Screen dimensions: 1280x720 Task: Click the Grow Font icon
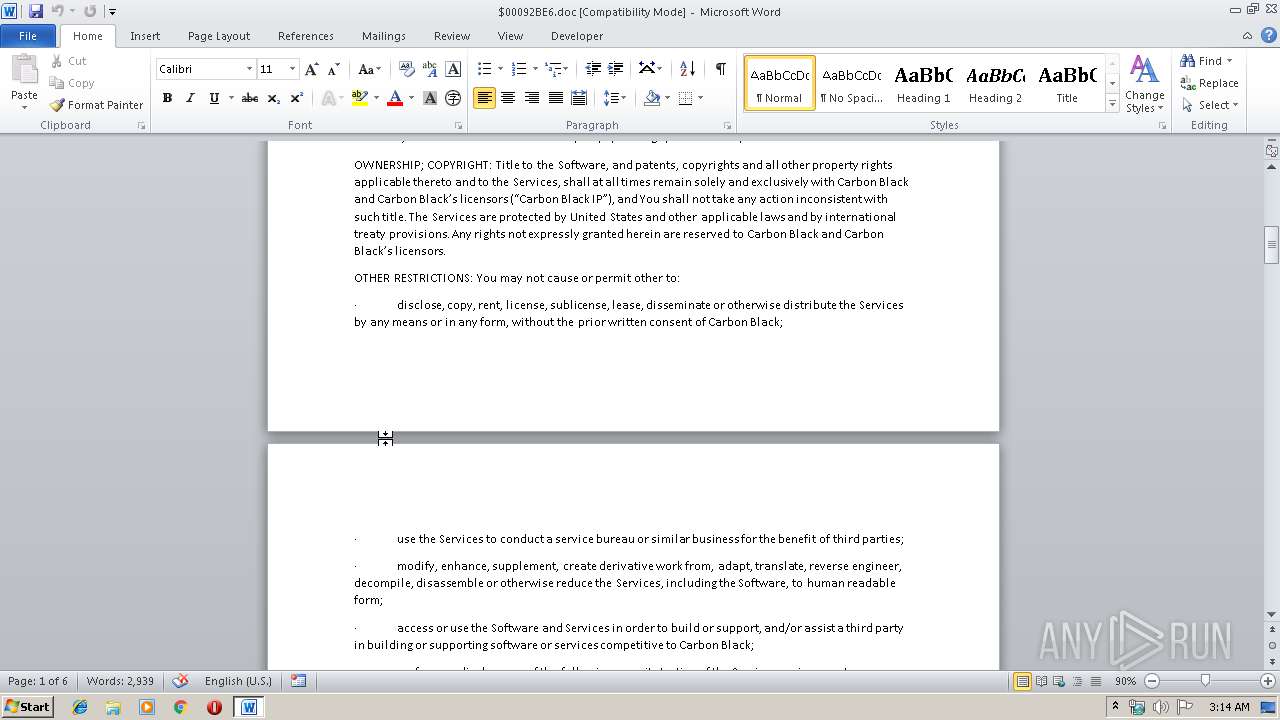pyautogui.click(x=312, y=69)
